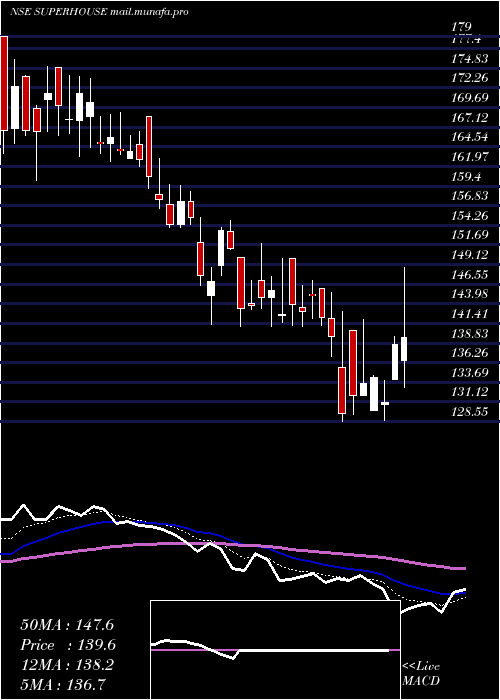Image resolution: width=500 pixels, height=700 pixels.
Task: Click the 141.41 price axis label
Action: (x=471, y=313)
